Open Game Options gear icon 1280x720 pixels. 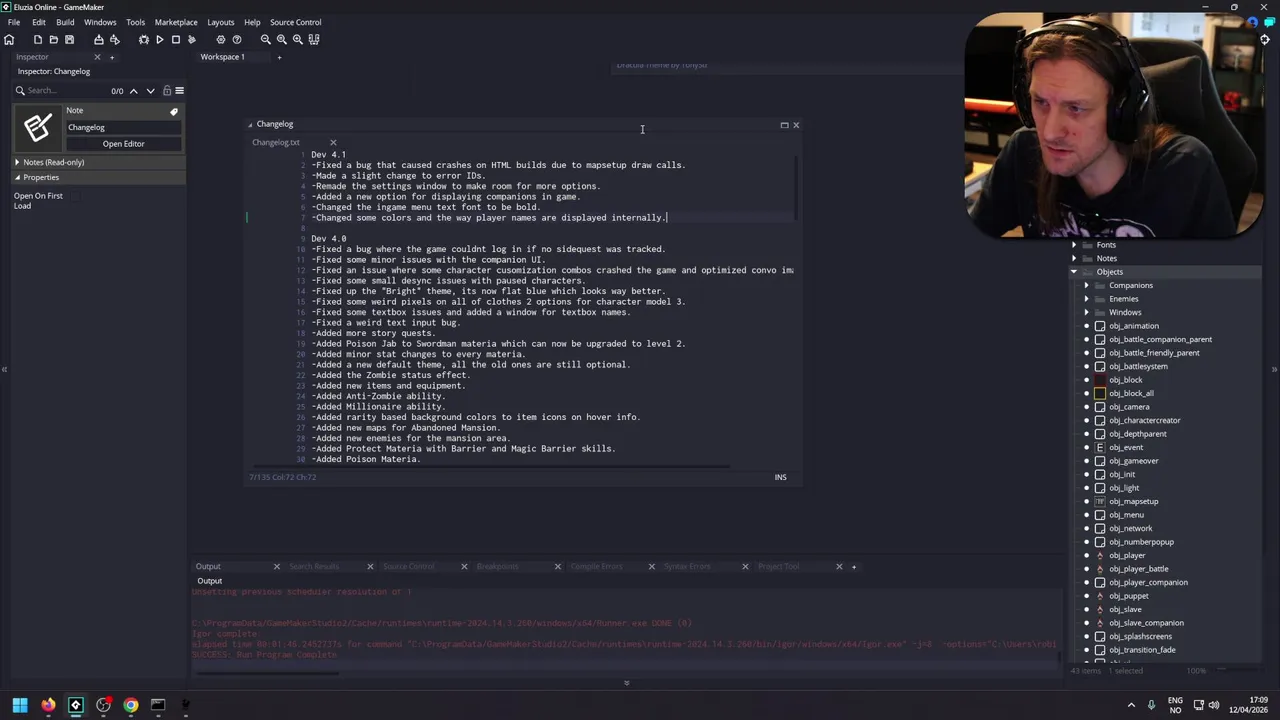click(x=221, y=39)
